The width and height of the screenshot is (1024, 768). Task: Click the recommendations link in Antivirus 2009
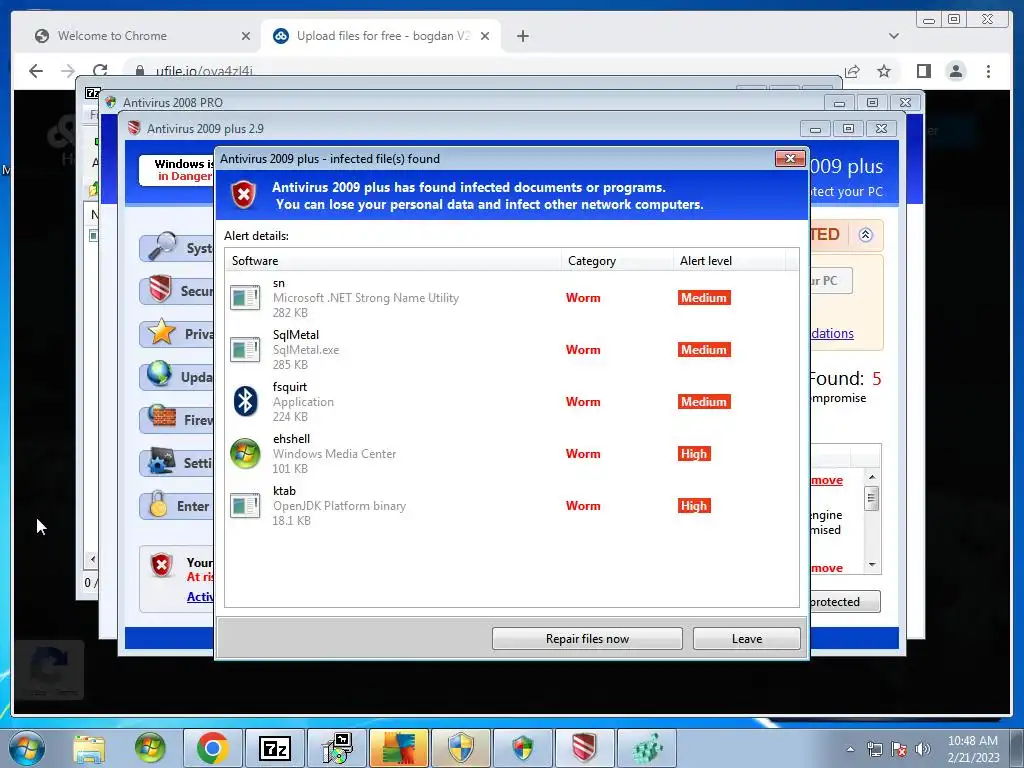(x=832, y=333)
